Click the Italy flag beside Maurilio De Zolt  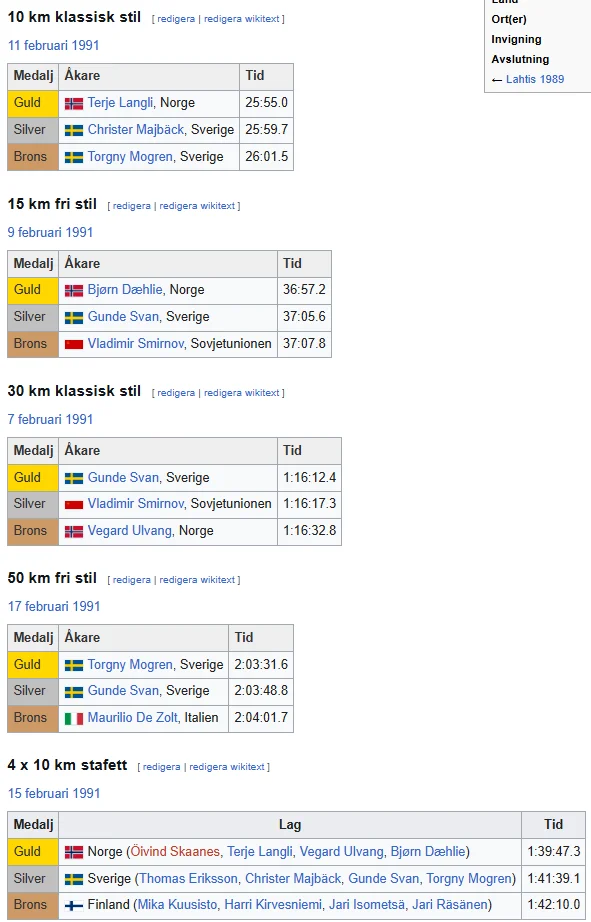74,719
